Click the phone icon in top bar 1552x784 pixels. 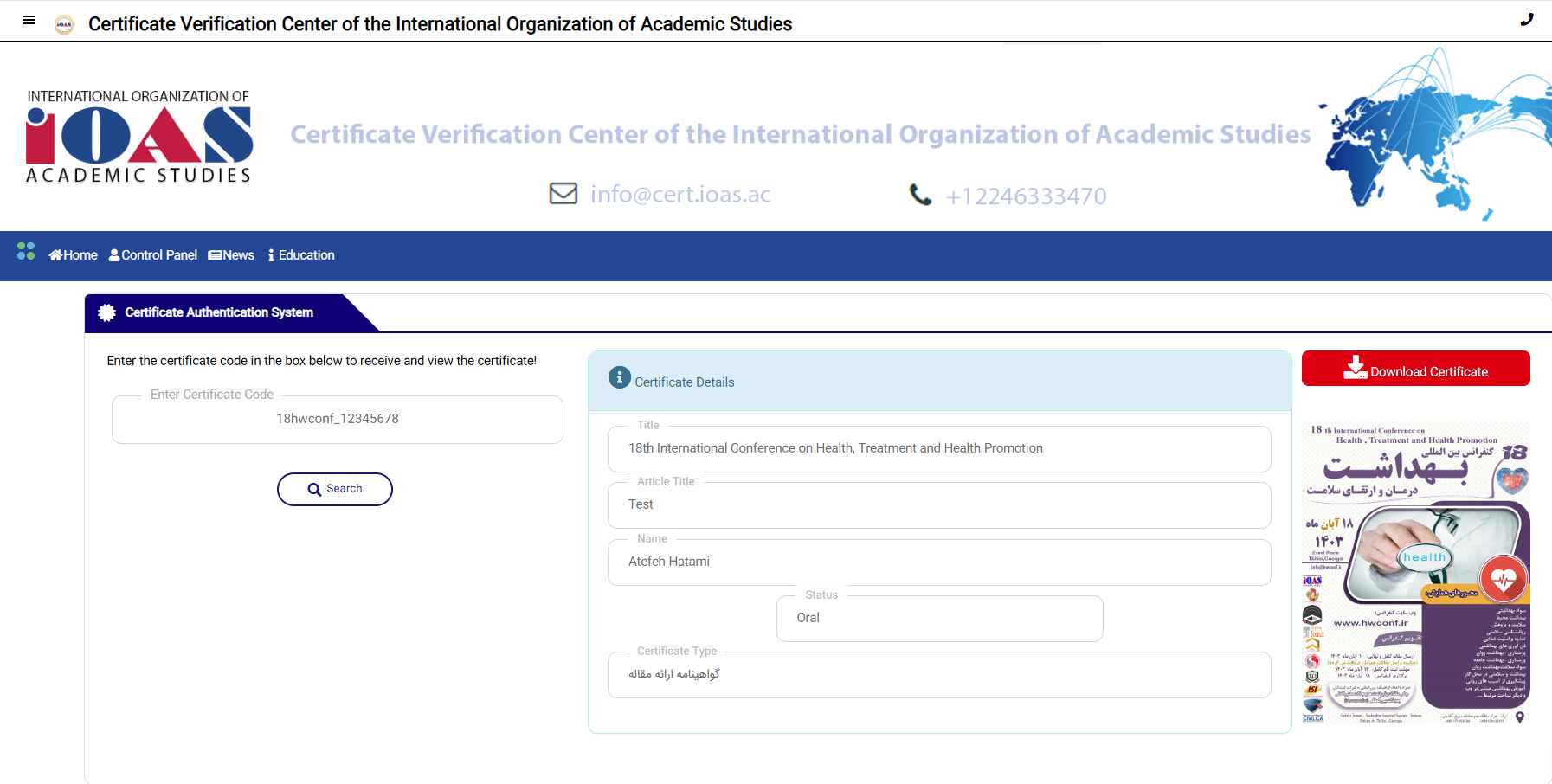coord(1527,20)
